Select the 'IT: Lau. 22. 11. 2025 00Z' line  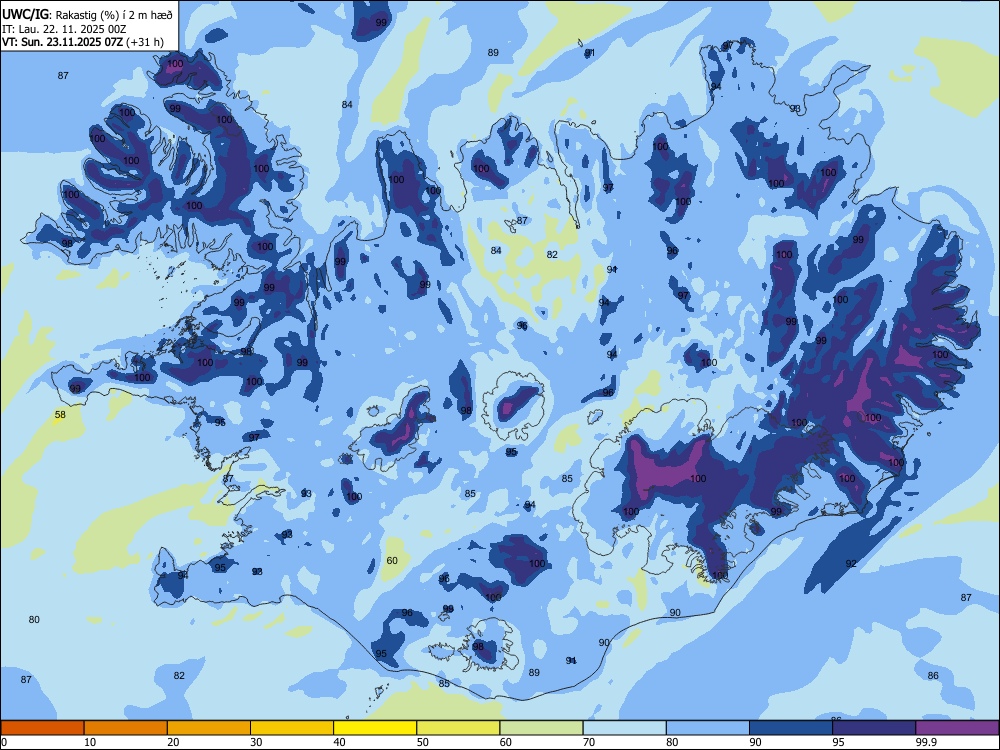click(x=64, y=29)
